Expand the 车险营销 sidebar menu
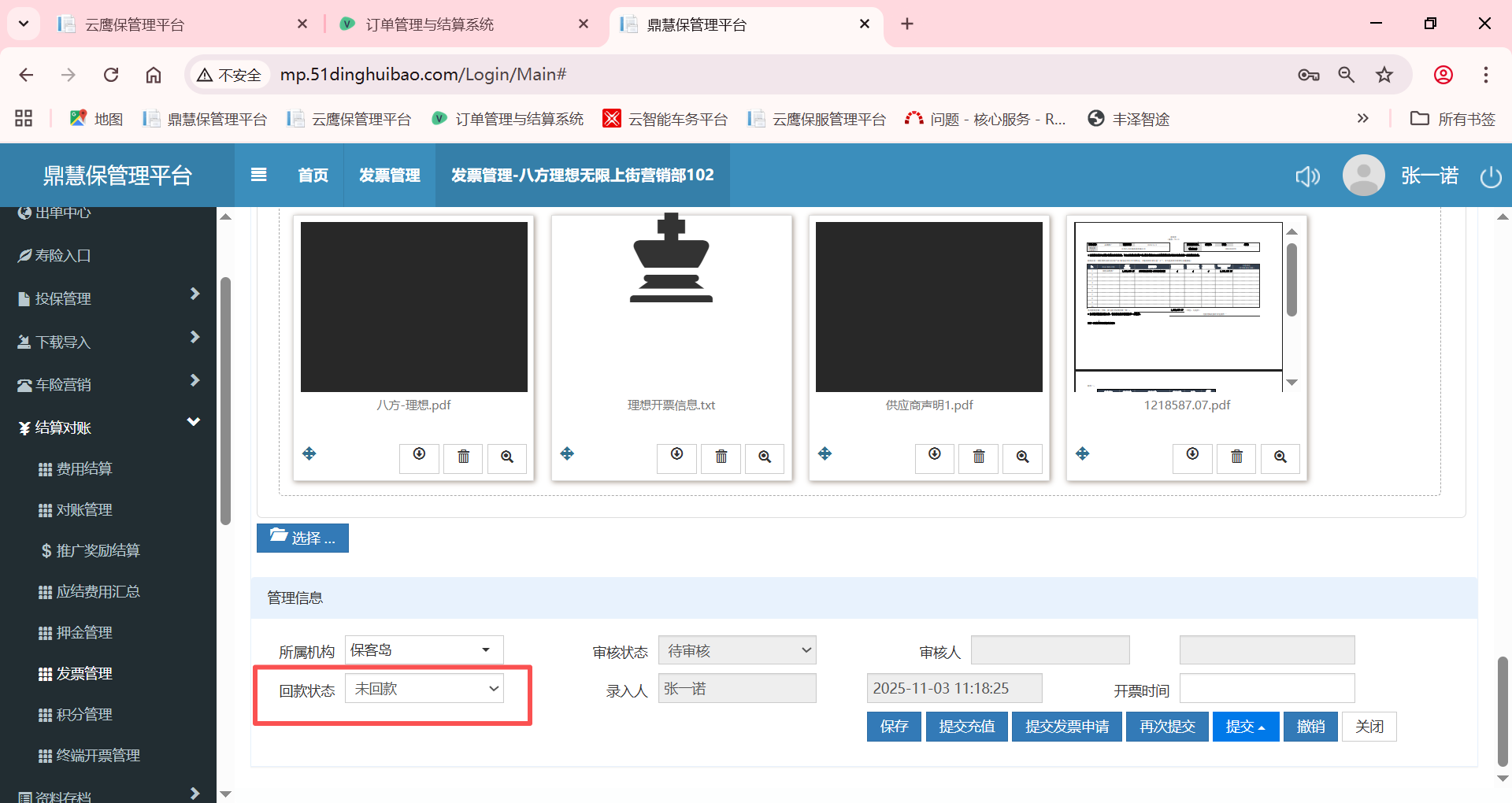This screenshot has width=1512, height=803. click(108, 384)
